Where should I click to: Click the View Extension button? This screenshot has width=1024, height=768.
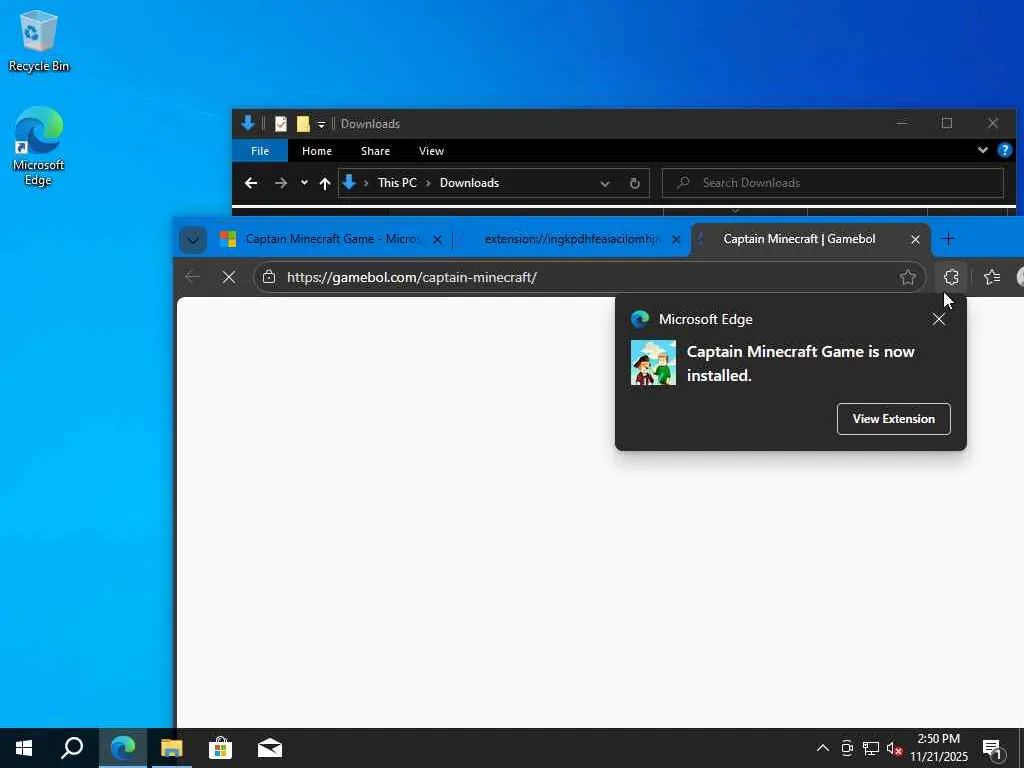click(893, 419)
